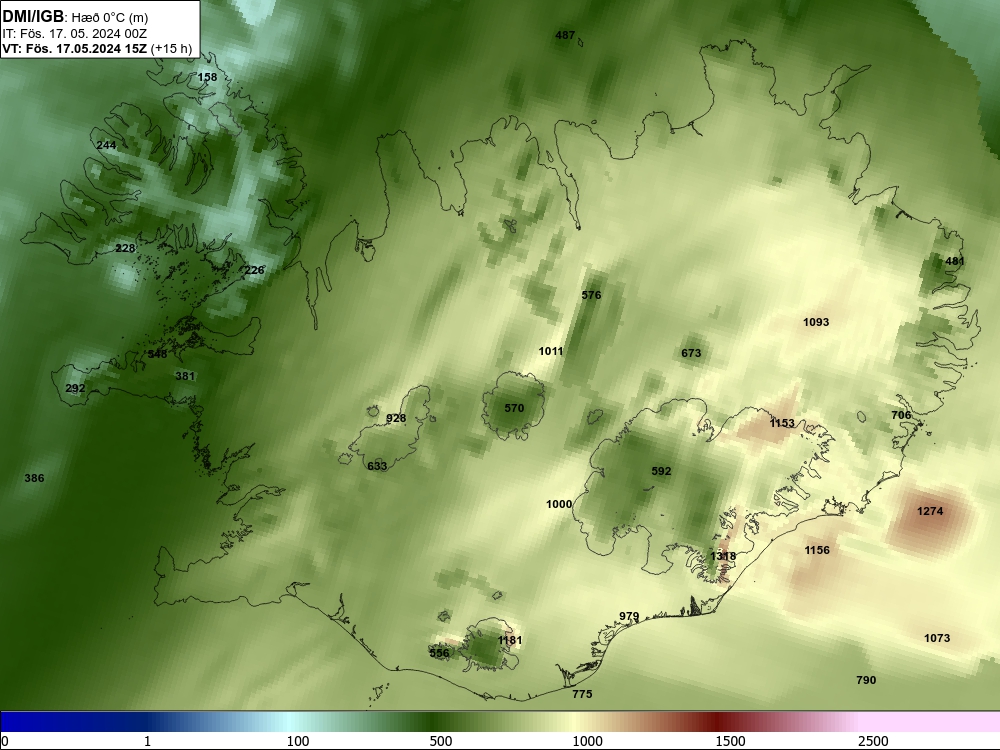Image resolution: width=1000 pixels, height=750 pixels.
Task: Click the '0' label on the color scale
Action: tap(5, 741)
